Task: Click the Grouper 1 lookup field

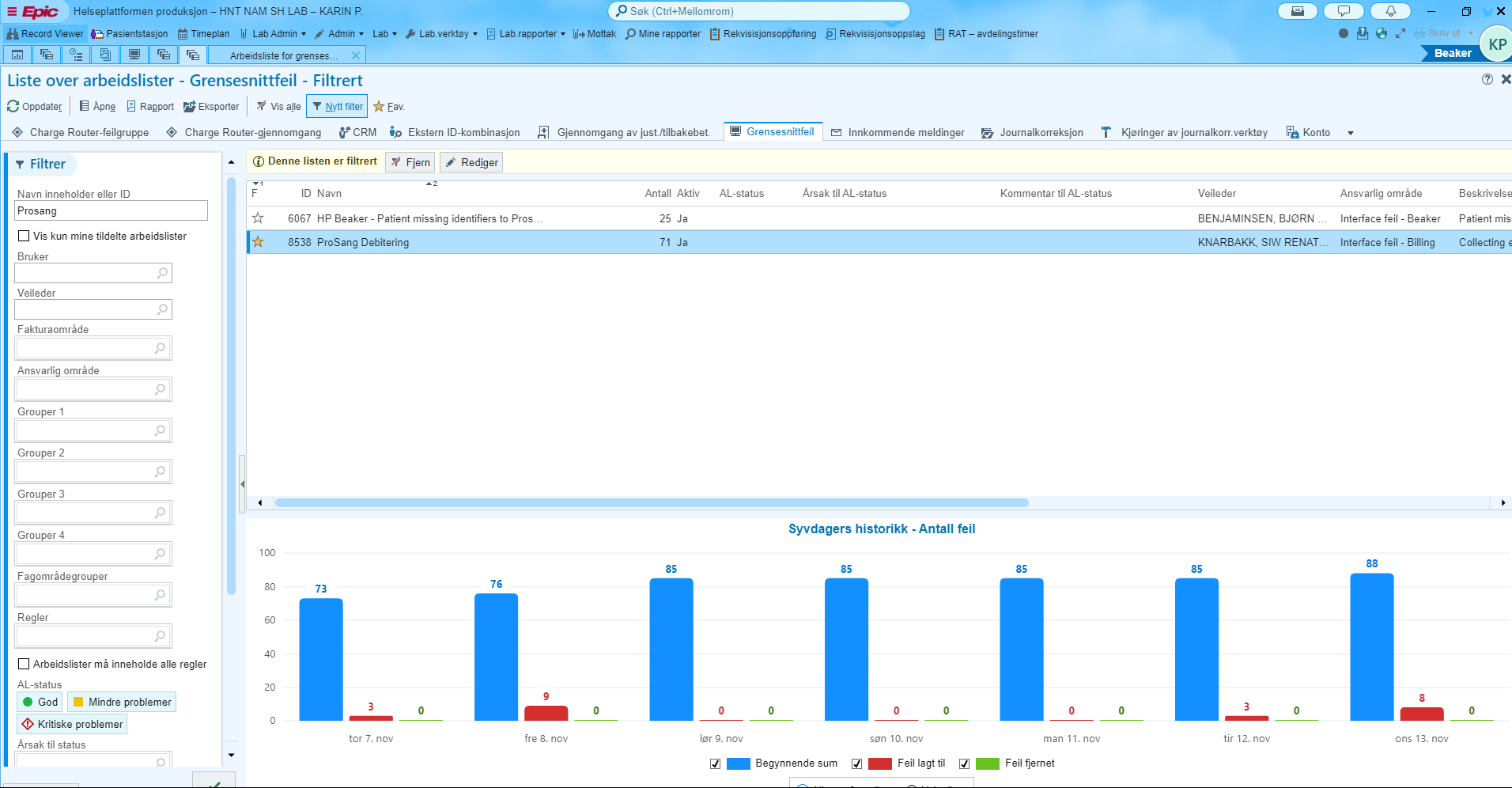Action: [x=93, y=430]
